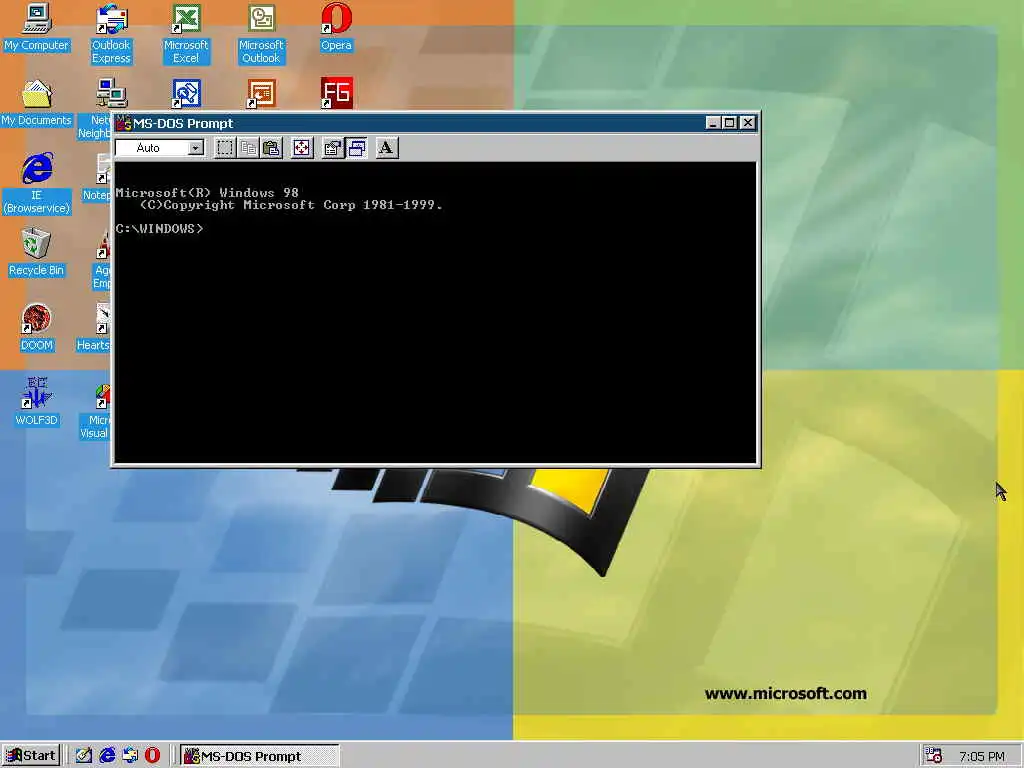Screen dimensions: 1024x768
Task: Select the IE (Browservice) desktop icon
Action: click(36, 184)
